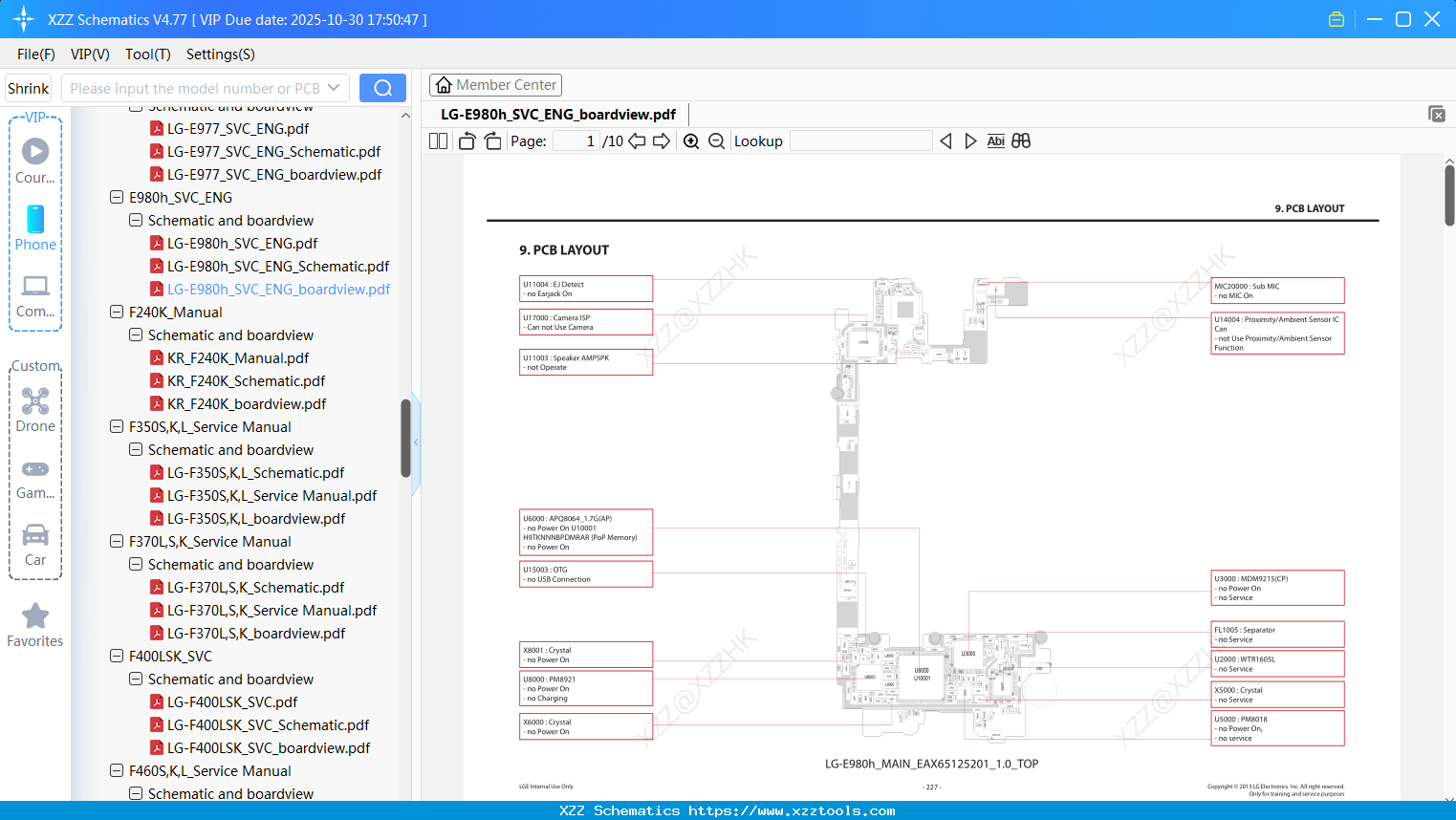Open the Settings(S) menu

(x=221, y=54)
